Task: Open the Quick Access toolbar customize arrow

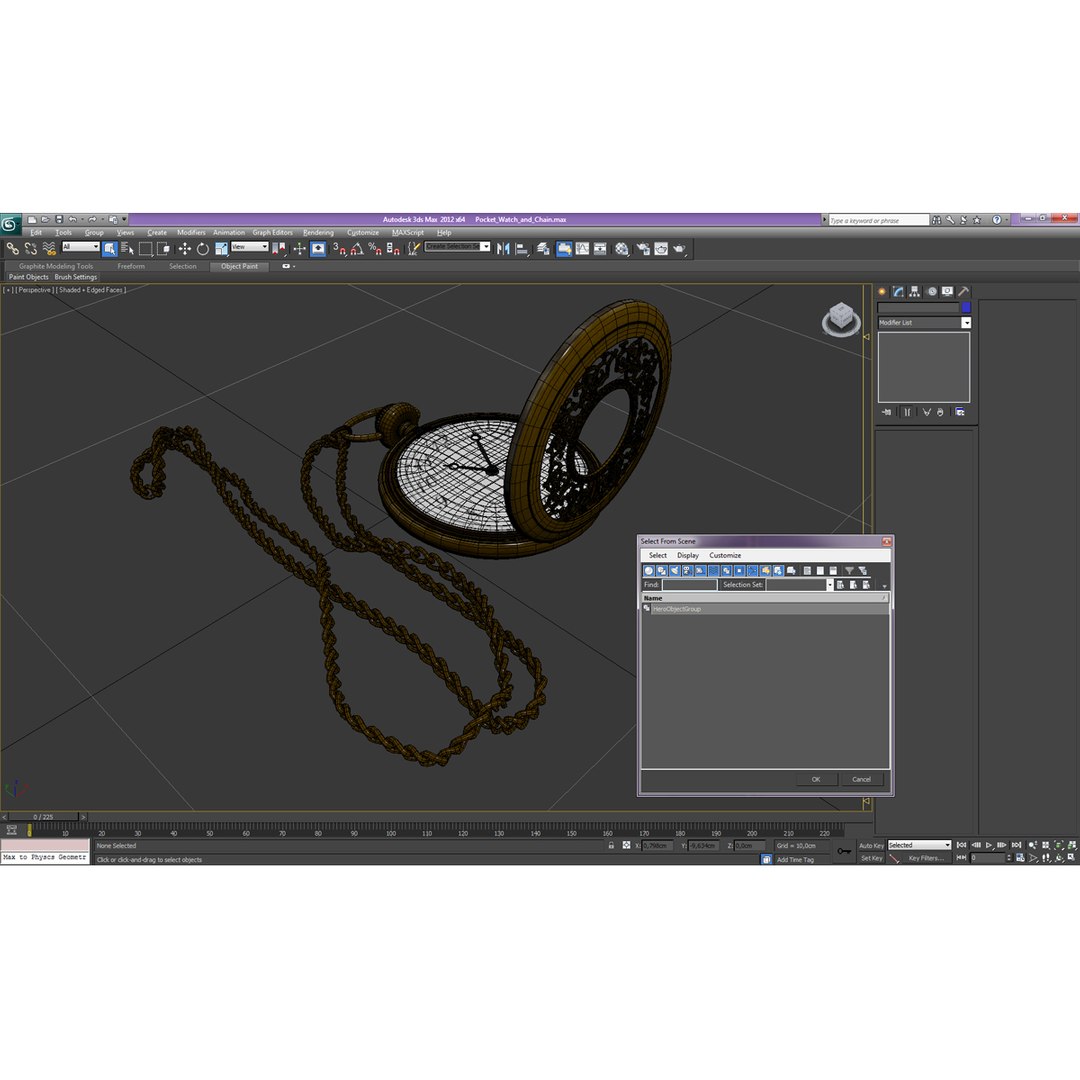Action: (x=124, y=220)
